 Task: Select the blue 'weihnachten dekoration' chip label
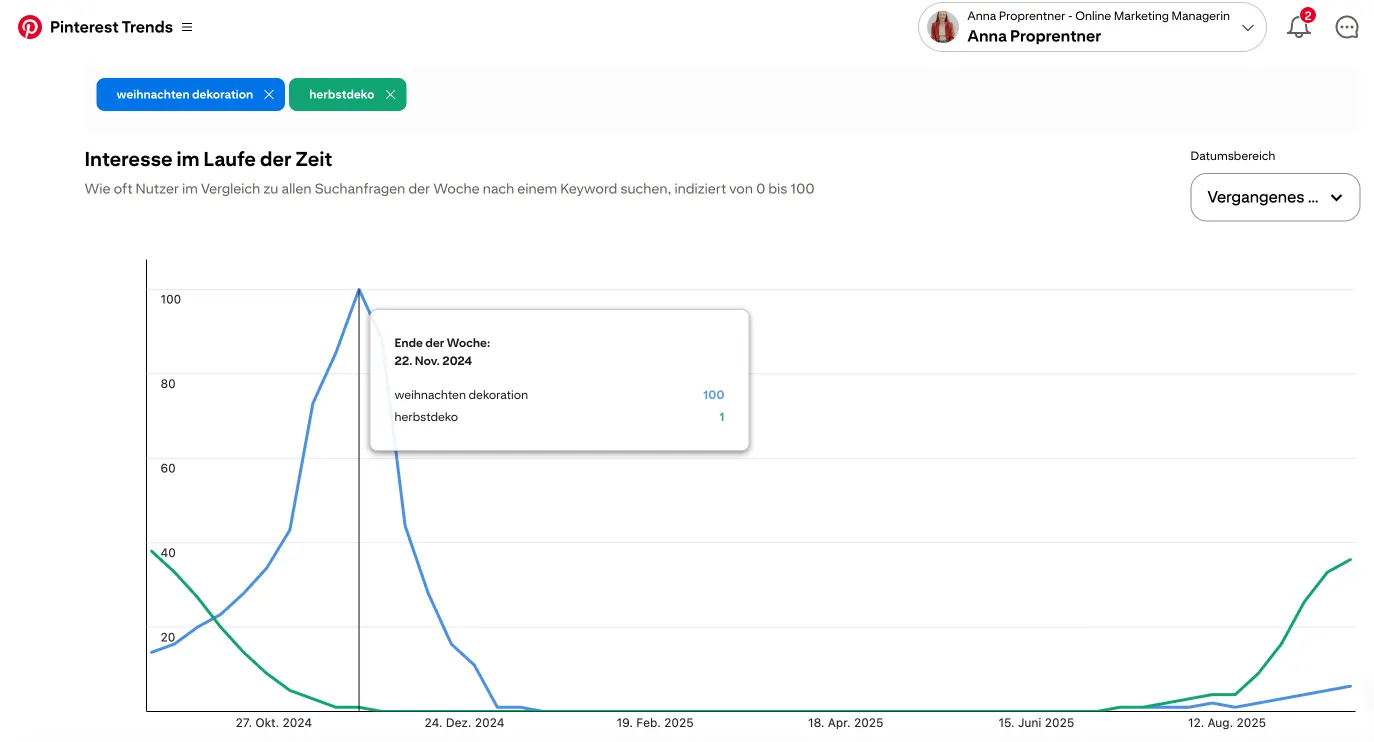[x=184, y=95]
